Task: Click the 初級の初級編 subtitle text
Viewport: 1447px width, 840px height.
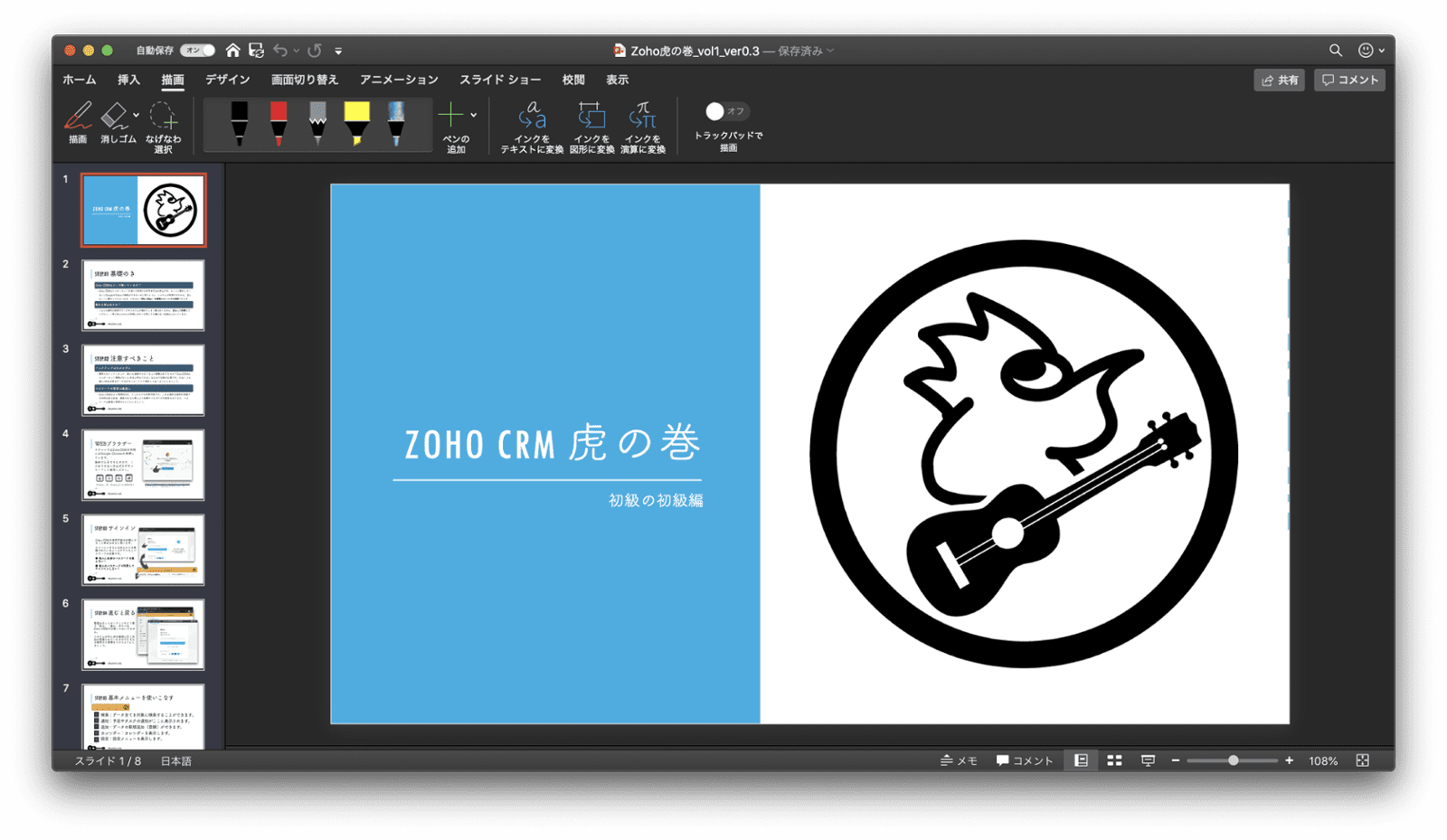Action: point(656,500)
